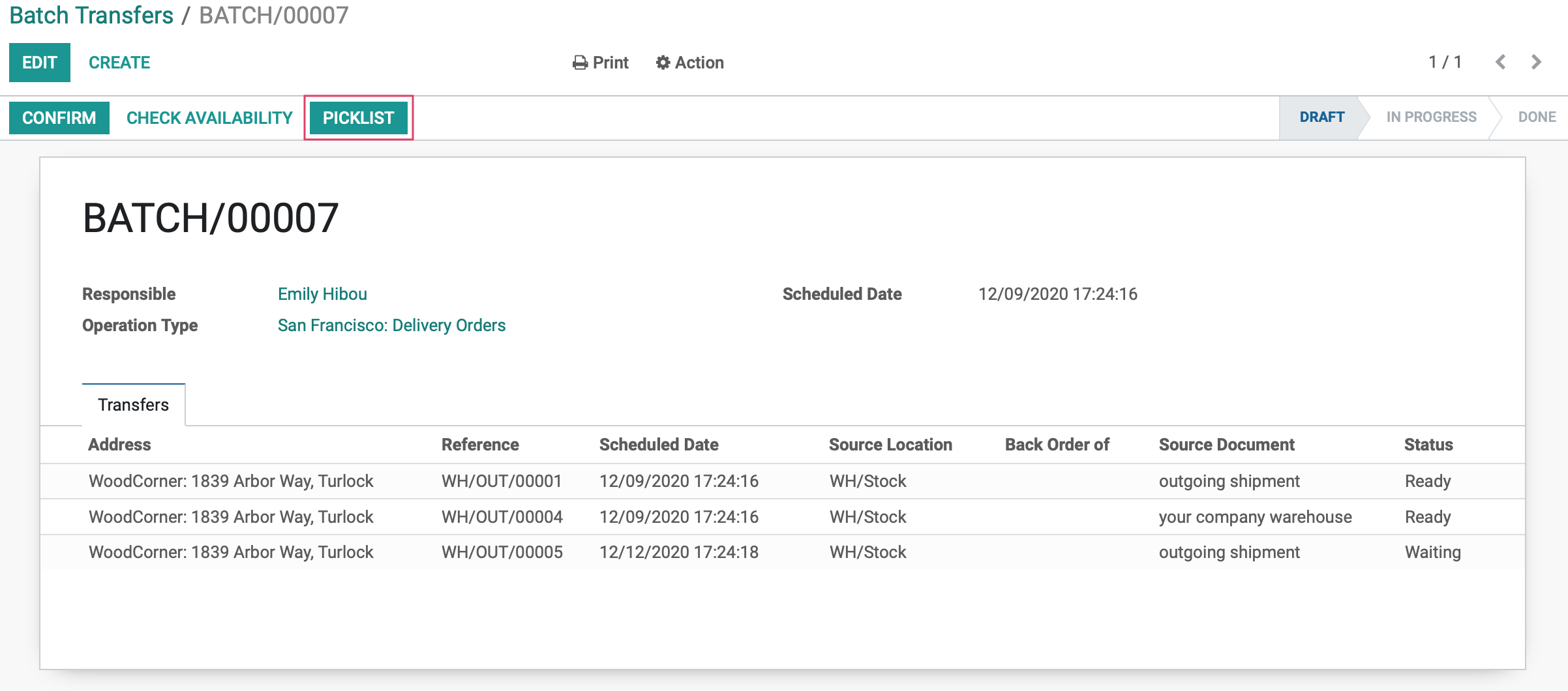The width and height of the screenshot is (1568, 691).
Task: Sort by Reference column header
Action: click(x=480, y=445)
